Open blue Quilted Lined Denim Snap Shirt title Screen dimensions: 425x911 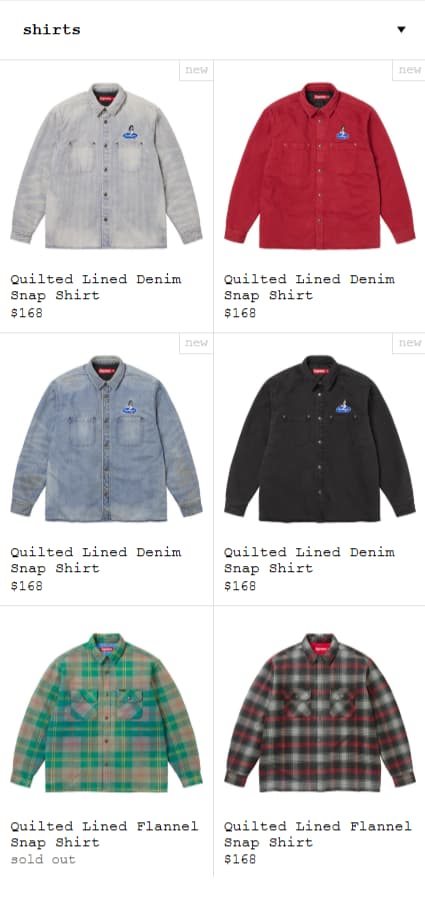(96, 560)
